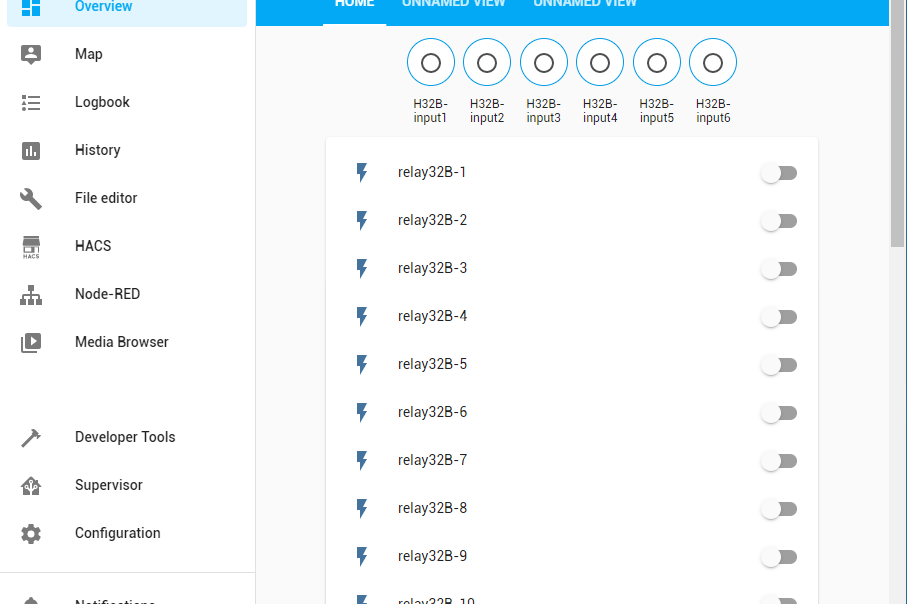Click the relay32B-4 lightning bolt icon
This screenshot has height=604, width=907.
point(363,317)
